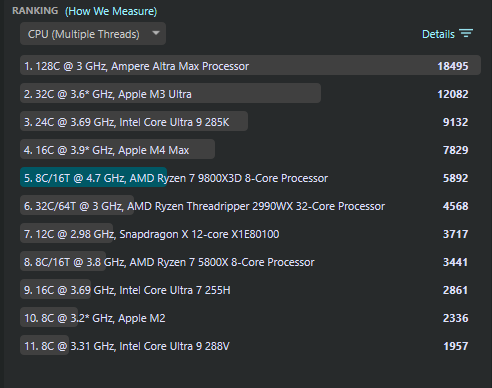
Task: Click the dropdown arrow beside CPU (Multiple Threads)
Action: 155,33
